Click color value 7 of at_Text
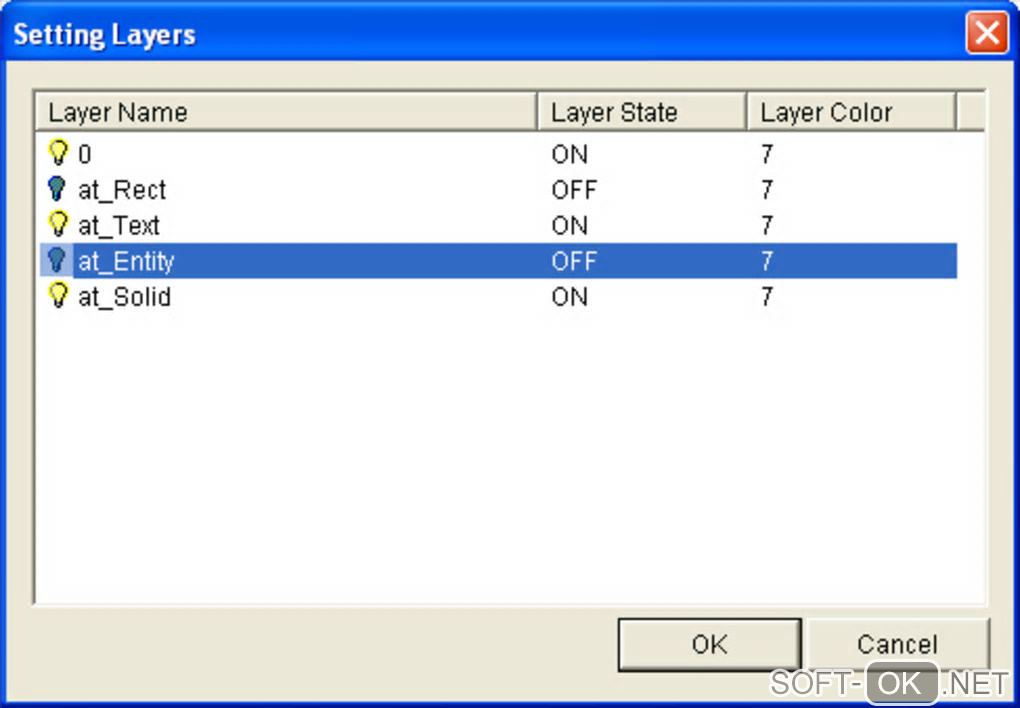 767,226
